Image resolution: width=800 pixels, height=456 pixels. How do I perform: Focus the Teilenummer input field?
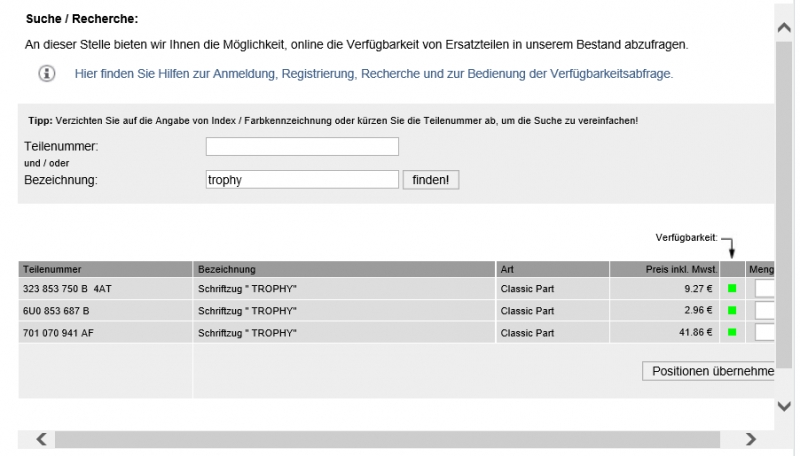point(302,147)
